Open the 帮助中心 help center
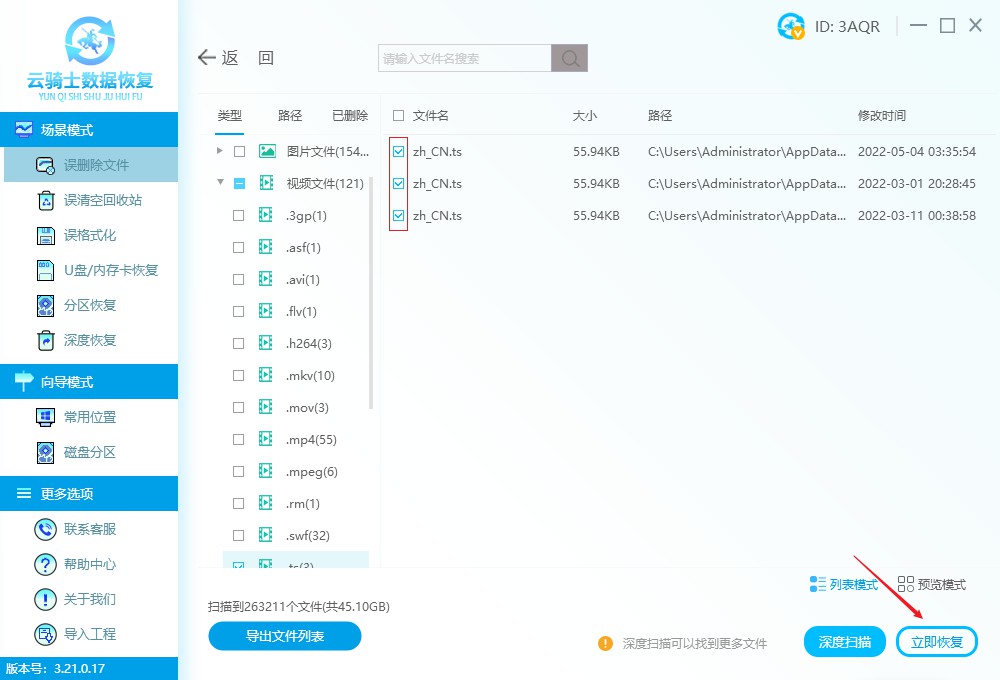Screen dimensions: 1000x680 point(77,564)
